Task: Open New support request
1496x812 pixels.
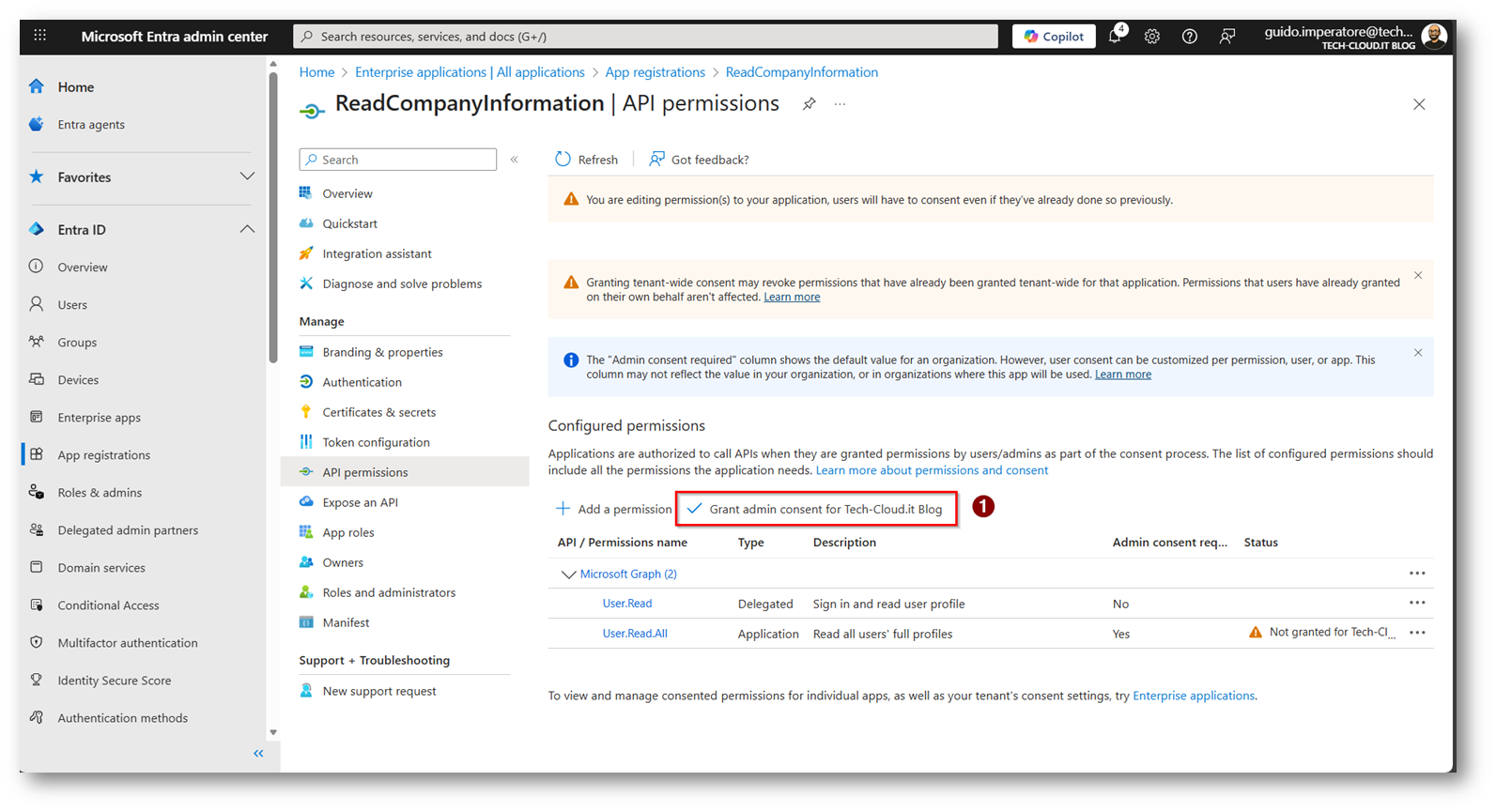Action: pyautogui.click(x=379, y=691)
